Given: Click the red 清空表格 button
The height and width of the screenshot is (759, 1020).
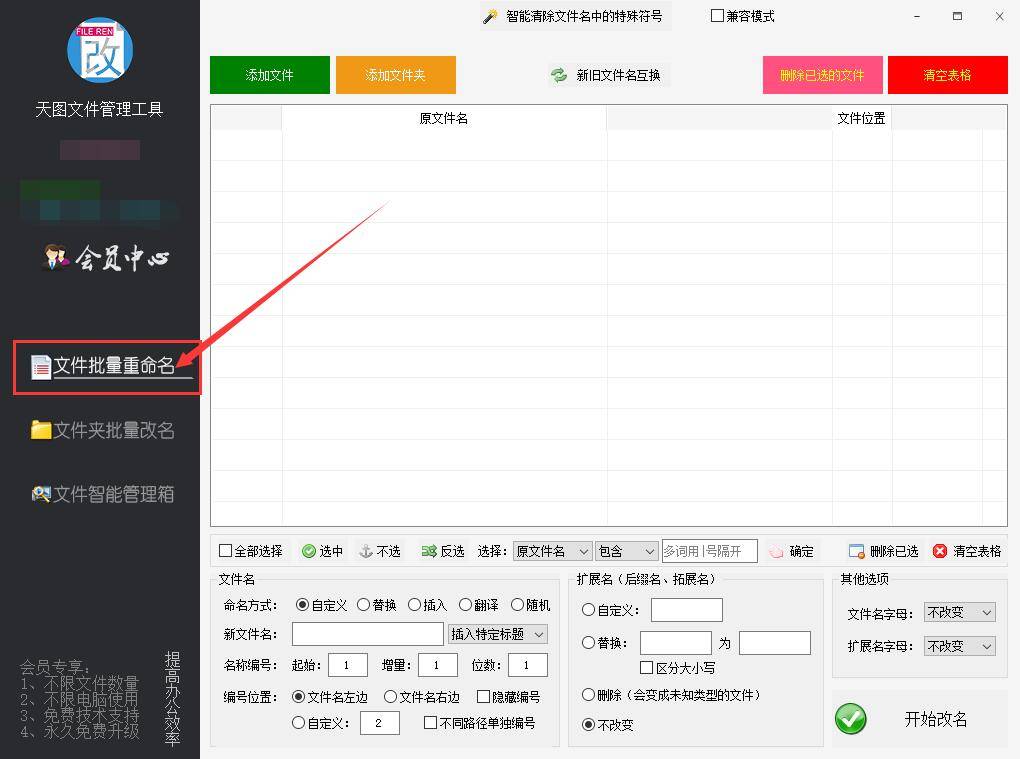Looking at the screenshot, I should [947, 75].
